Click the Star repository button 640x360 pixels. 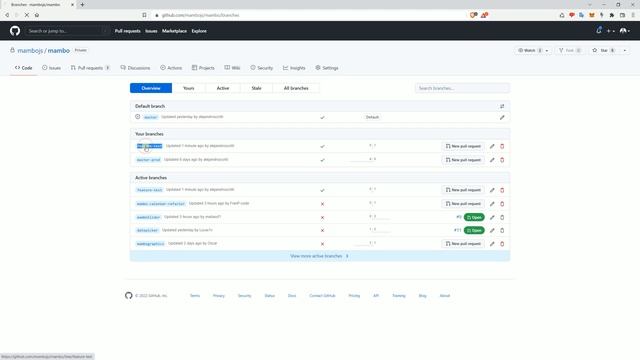point(604,51)
